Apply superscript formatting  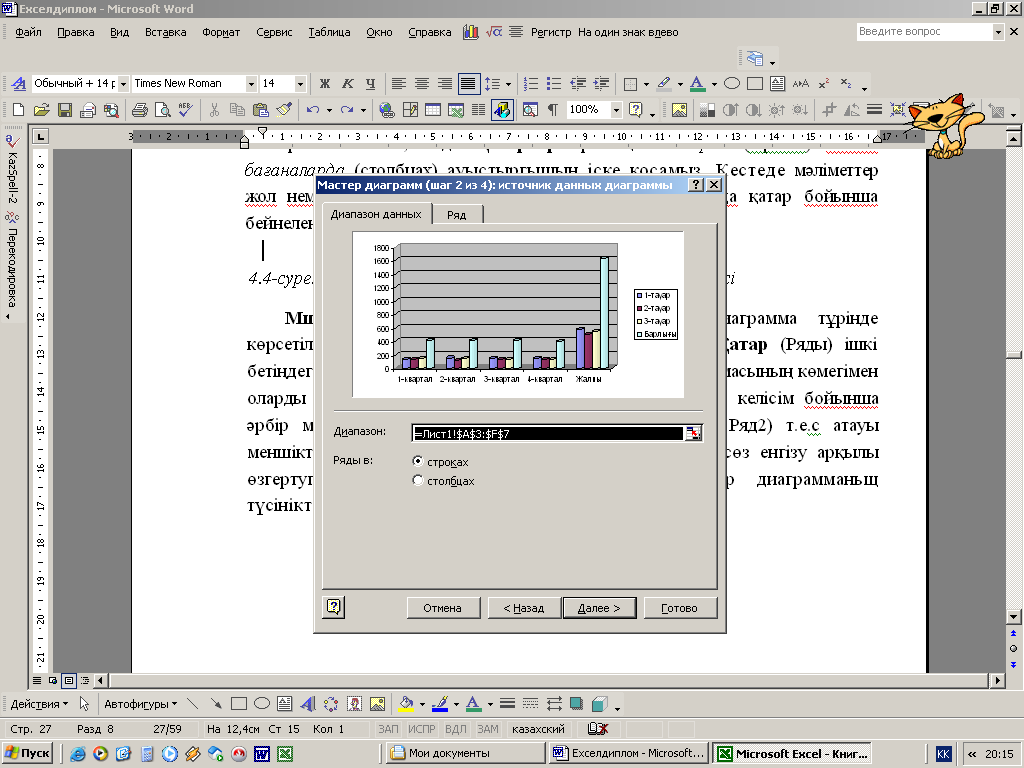point(824,84)
